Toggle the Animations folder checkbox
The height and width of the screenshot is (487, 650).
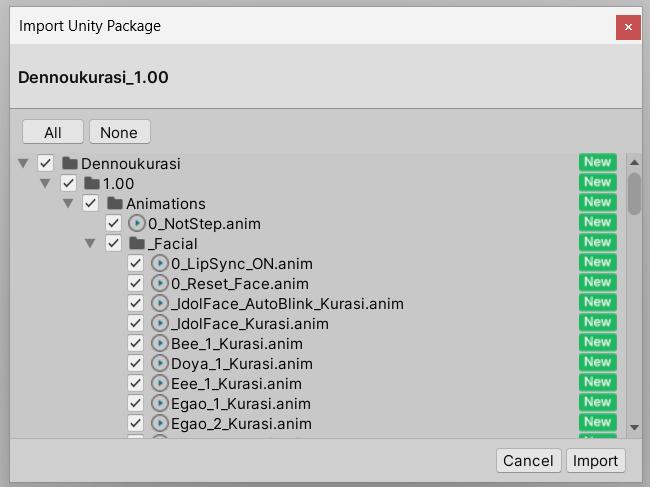pyautogui.click(x=90, y=204)
